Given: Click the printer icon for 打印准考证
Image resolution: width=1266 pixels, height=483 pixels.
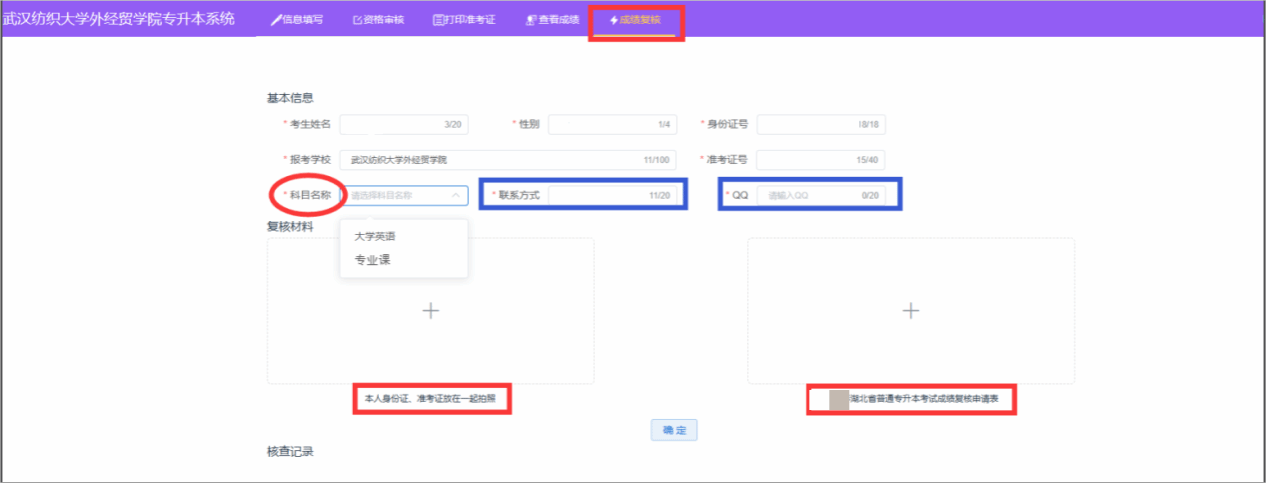Looking at the screenshot, I should point(439,20).
